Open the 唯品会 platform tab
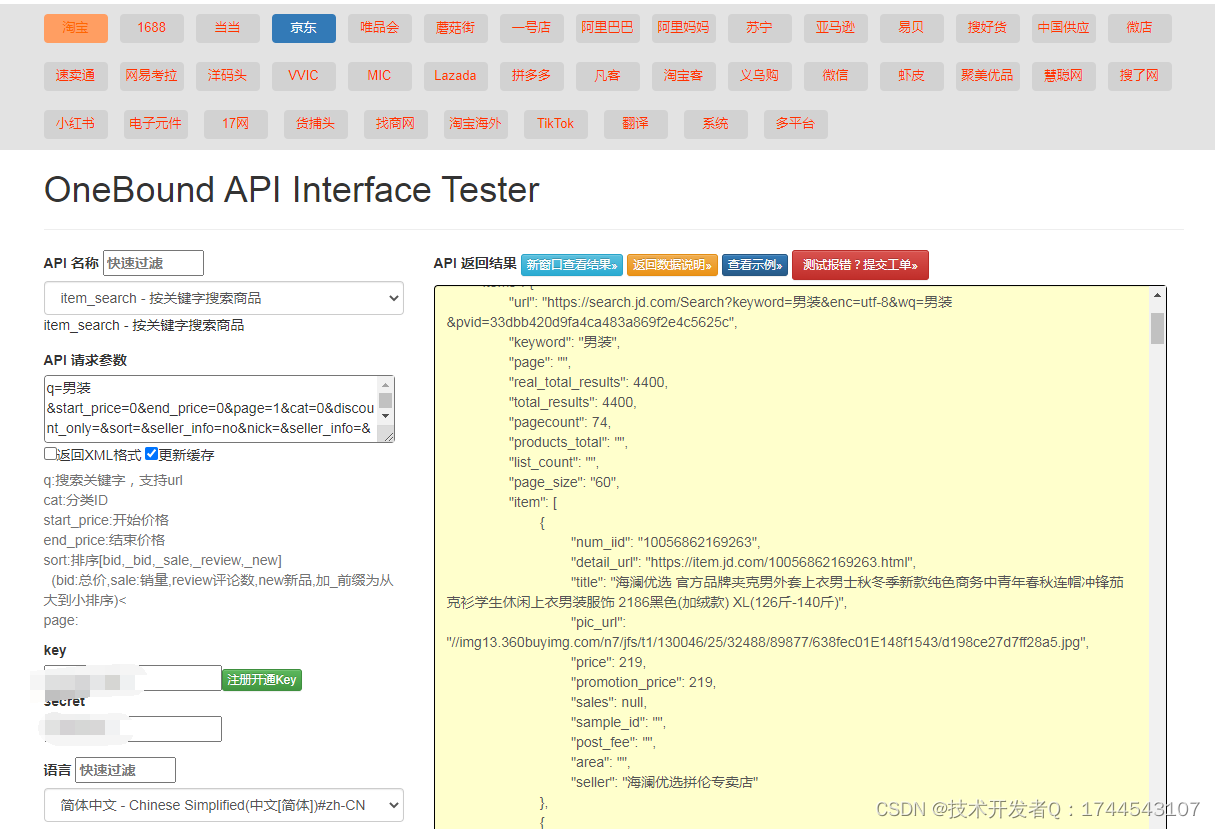 (380, 28)
